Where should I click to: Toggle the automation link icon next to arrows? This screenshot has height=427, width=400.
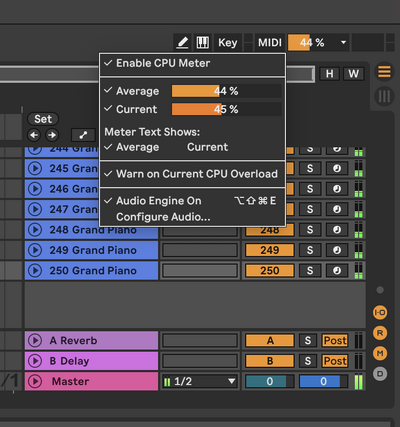coord(83,135)
